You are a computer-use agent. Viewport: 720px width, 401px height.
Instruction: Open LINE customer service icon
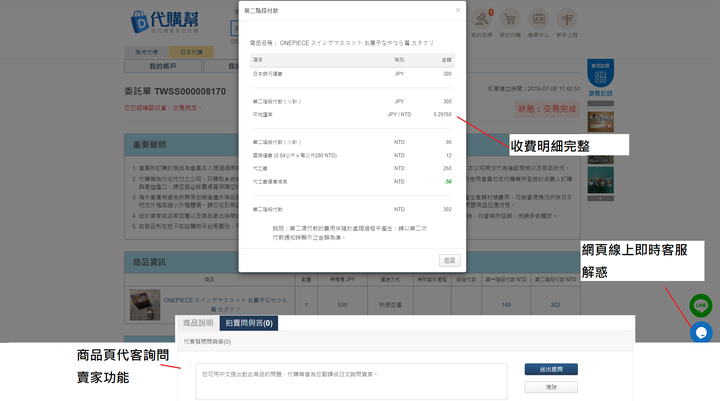[x=701, y=305]
